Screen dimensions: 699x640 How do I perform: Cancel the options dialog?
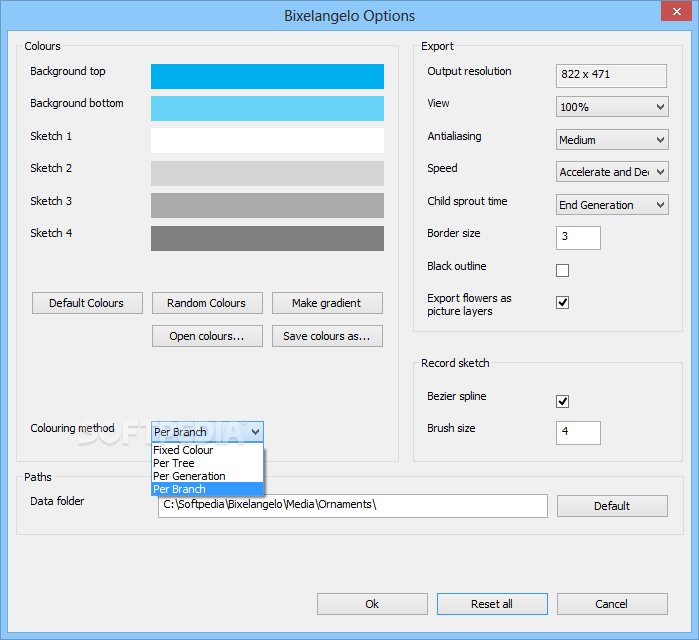[612, 604]
